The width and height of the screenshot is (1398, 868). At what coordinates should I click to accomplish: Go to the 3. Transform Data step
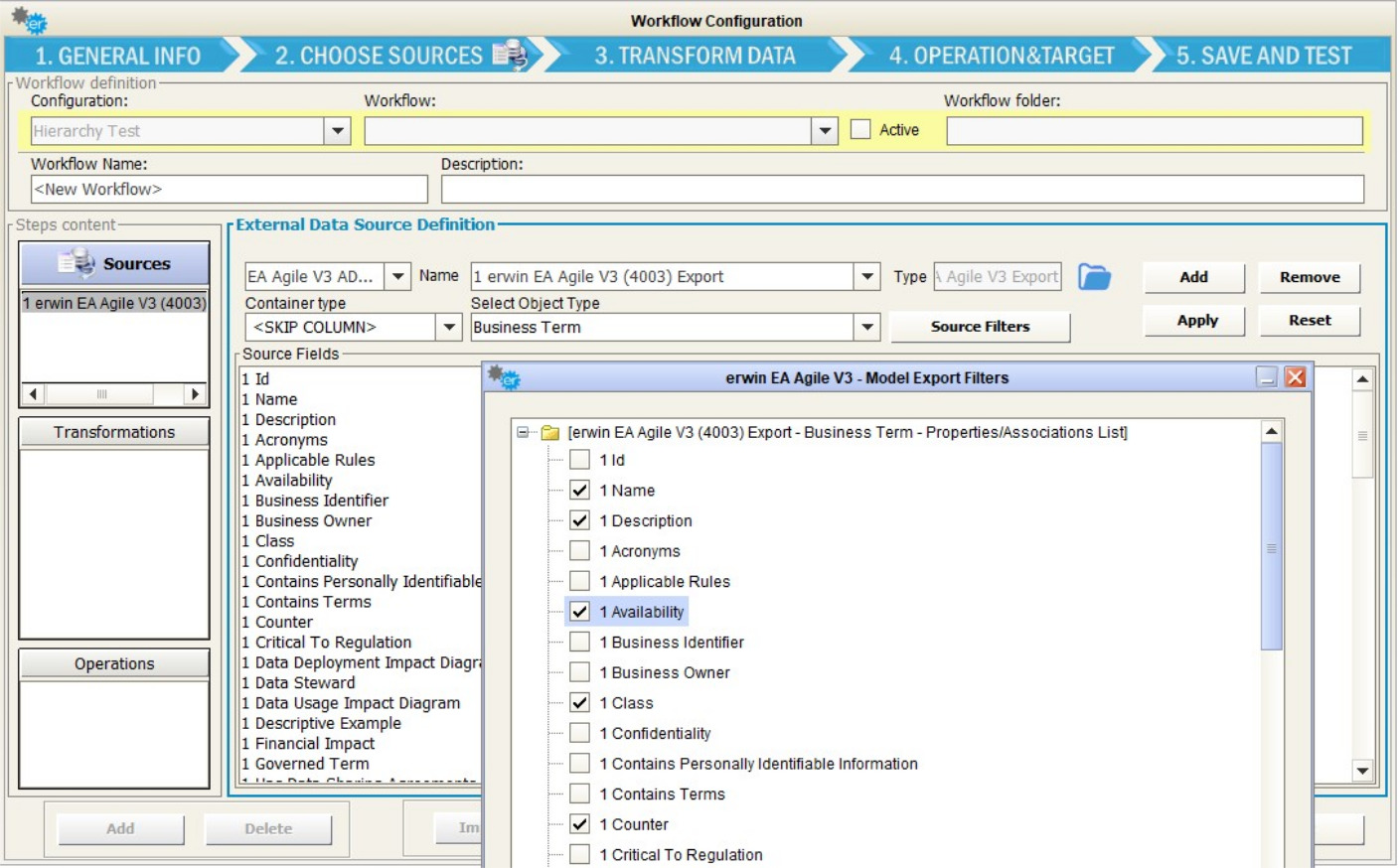pos(695,56)
